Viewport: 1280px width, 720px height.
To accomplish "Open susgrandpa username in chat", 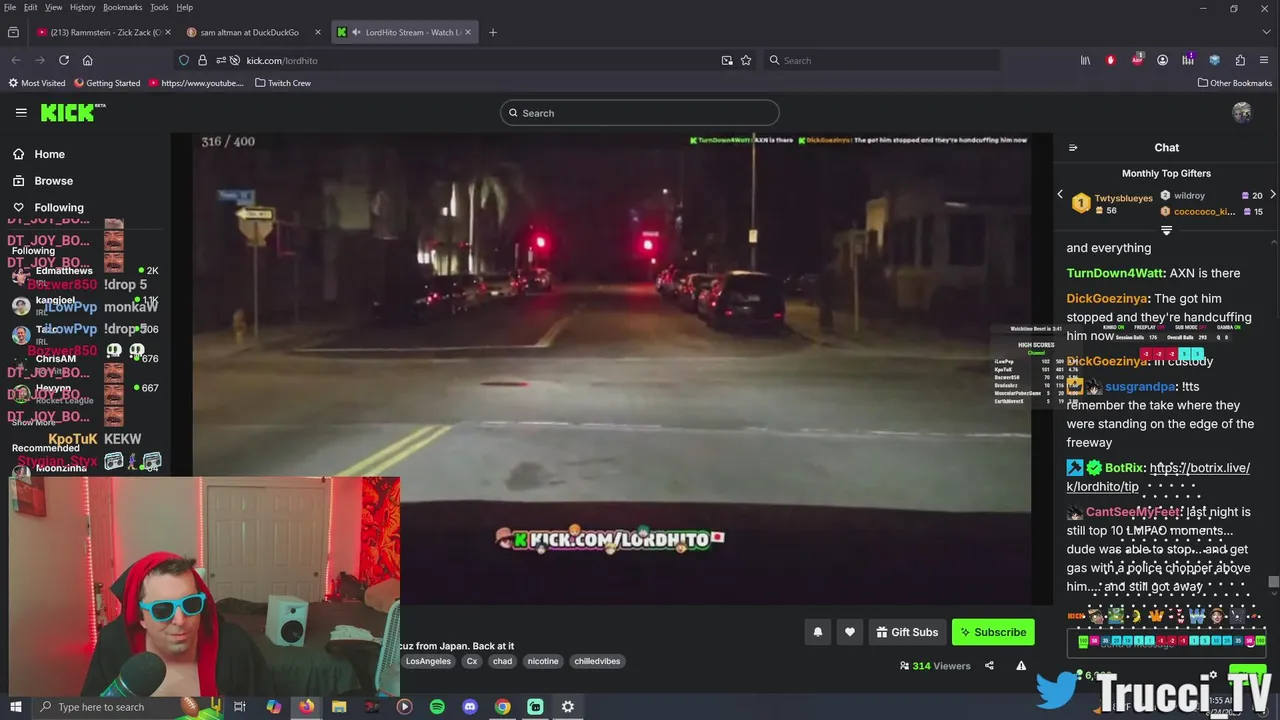I will [x=1139, y=386].
